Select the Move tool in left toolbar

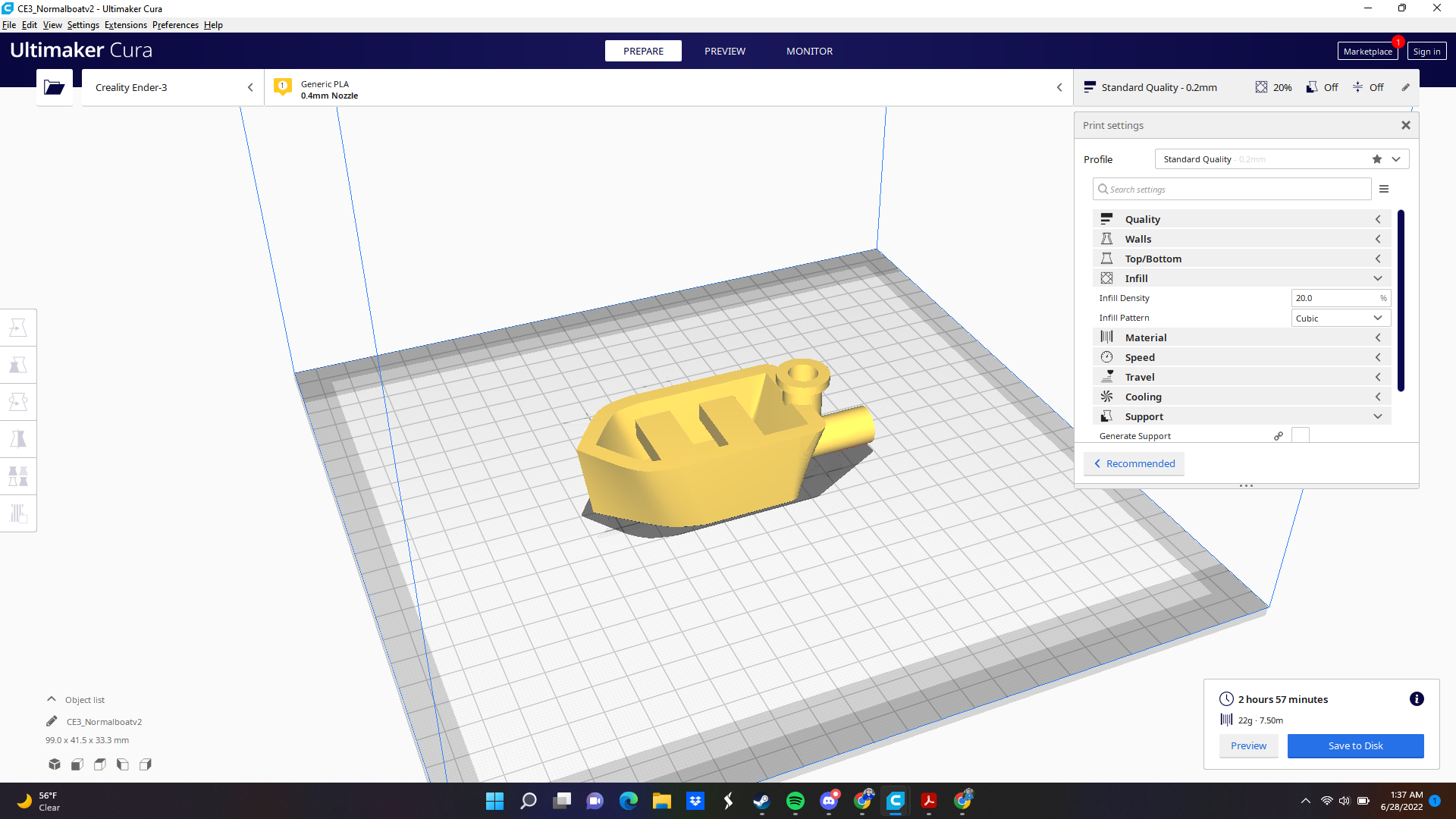pos(18,328)
